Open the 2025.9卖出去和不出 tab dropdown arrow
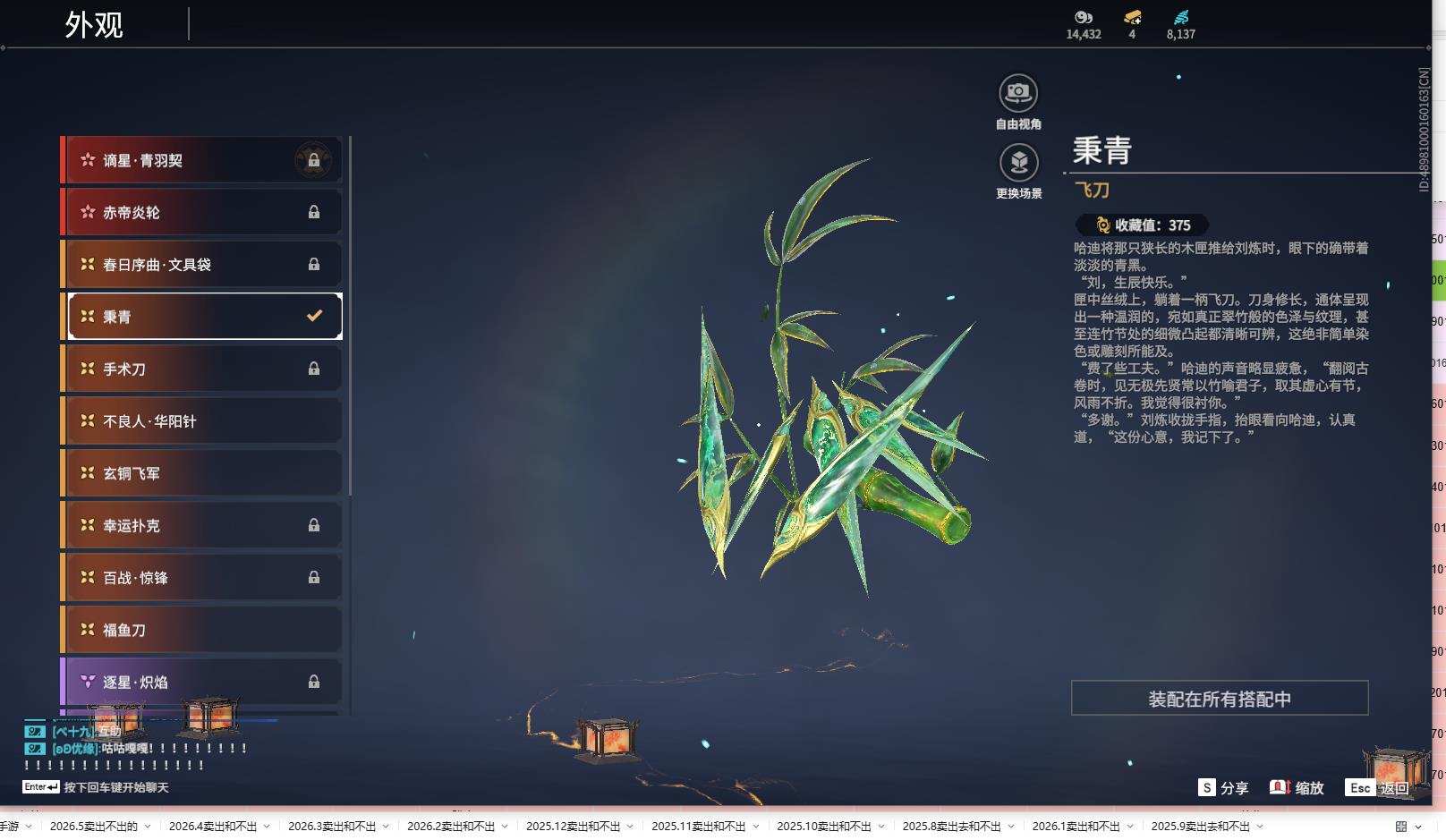This screenshot has height=840, width=1446. [x=1260, y=827]
